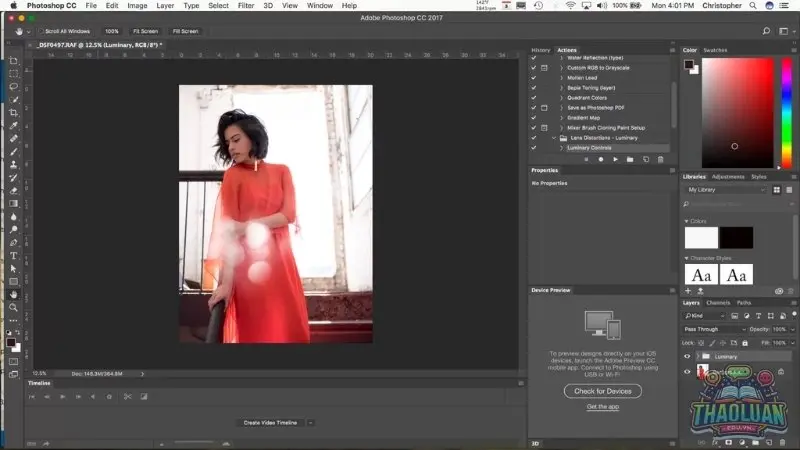Image resolution: width=800 pixels, height=450 pixels.
Task: Click the black color swatch in Libraries
Action: click(x=736, y=238)
